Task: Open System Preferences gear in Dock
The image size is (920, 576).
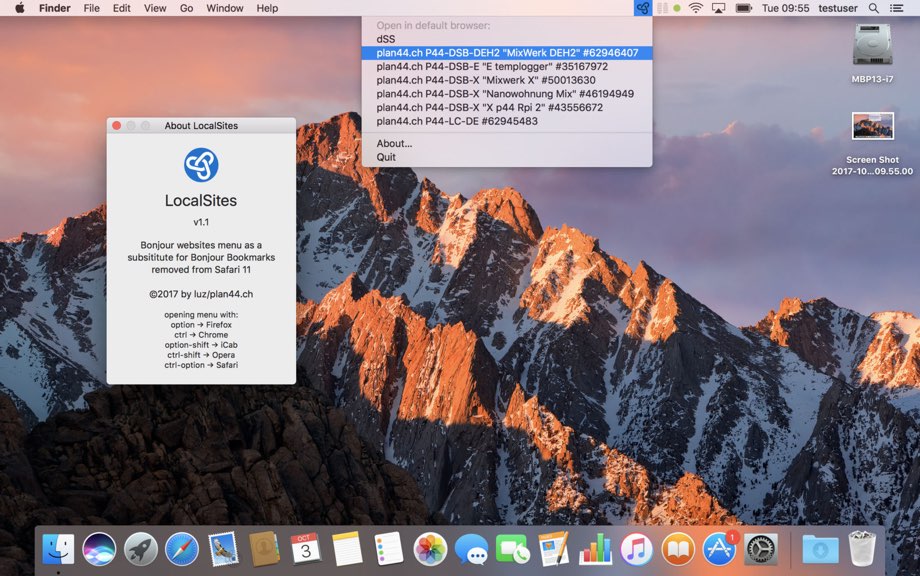Action: (760, 549)
